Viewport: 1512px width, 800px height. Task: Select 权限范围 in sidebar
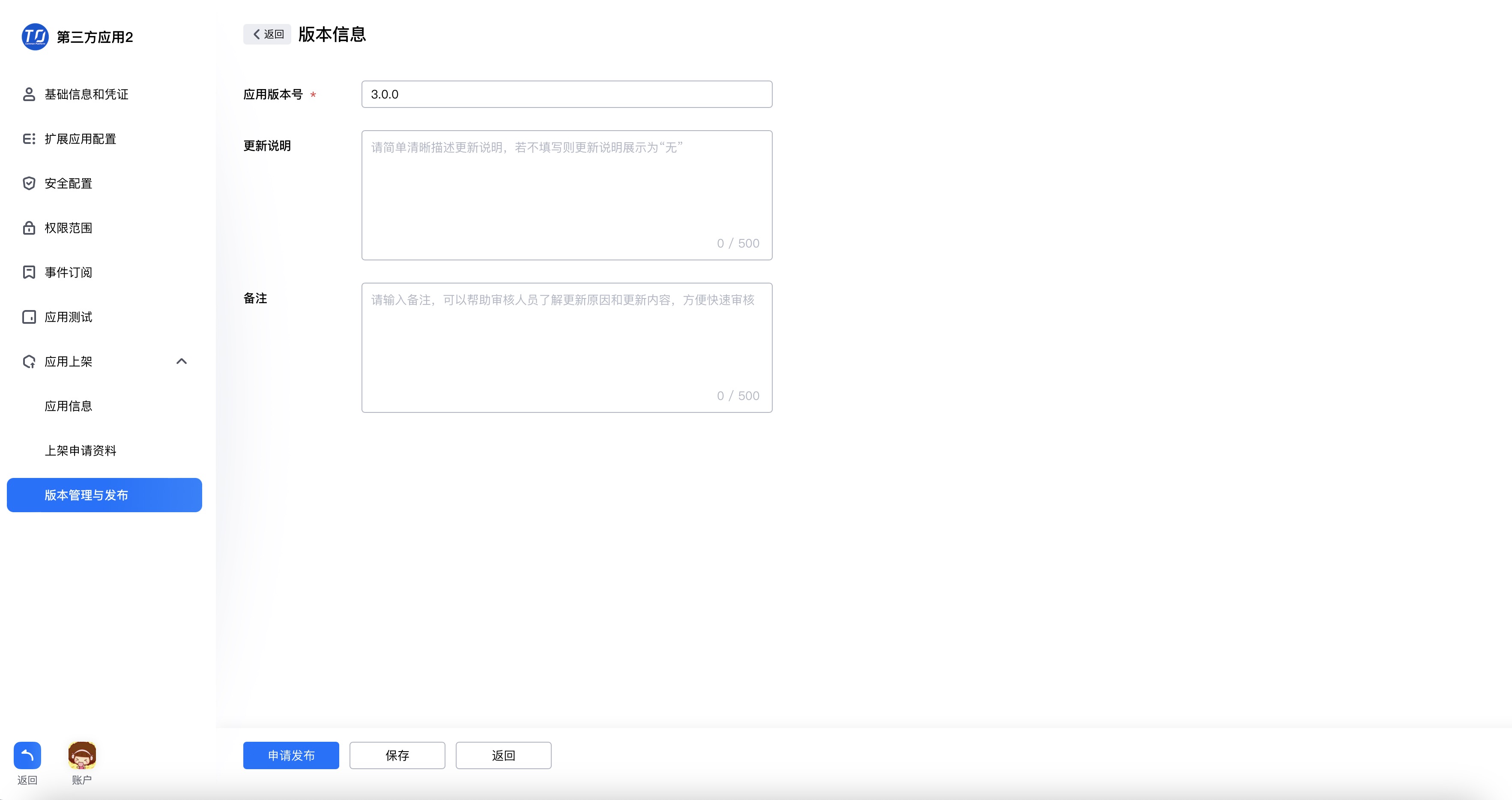(x=105, y=228)
